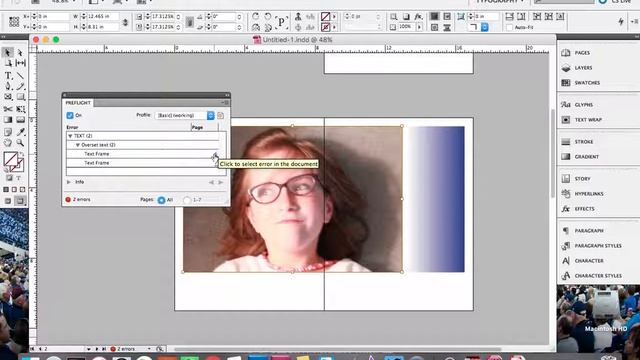The height and width of the screenshot is (360, 640).
Task: Click the reference point locator grid
Action: [x=14, y=22]
